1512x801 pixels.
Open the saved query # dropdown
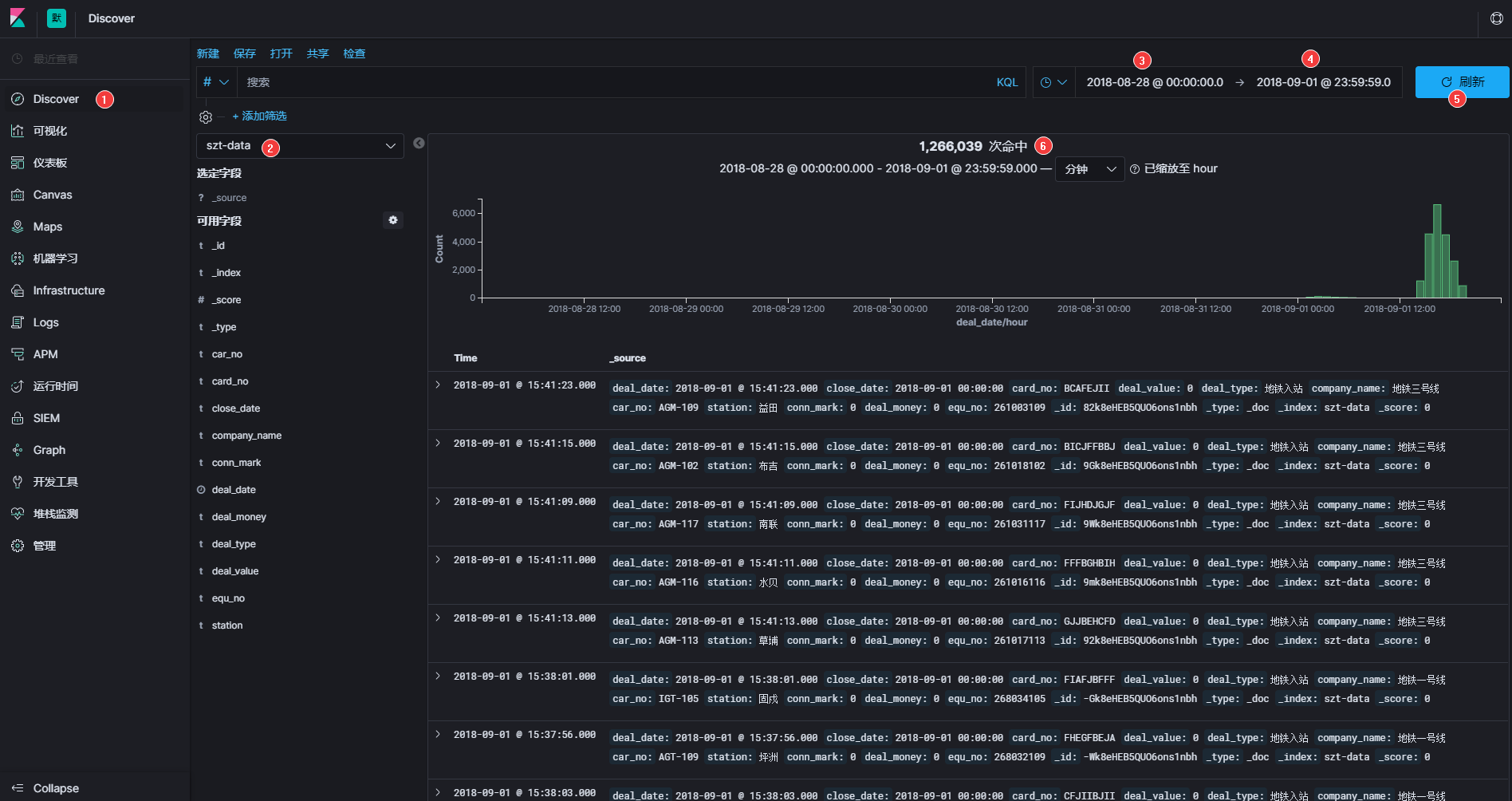216,82
